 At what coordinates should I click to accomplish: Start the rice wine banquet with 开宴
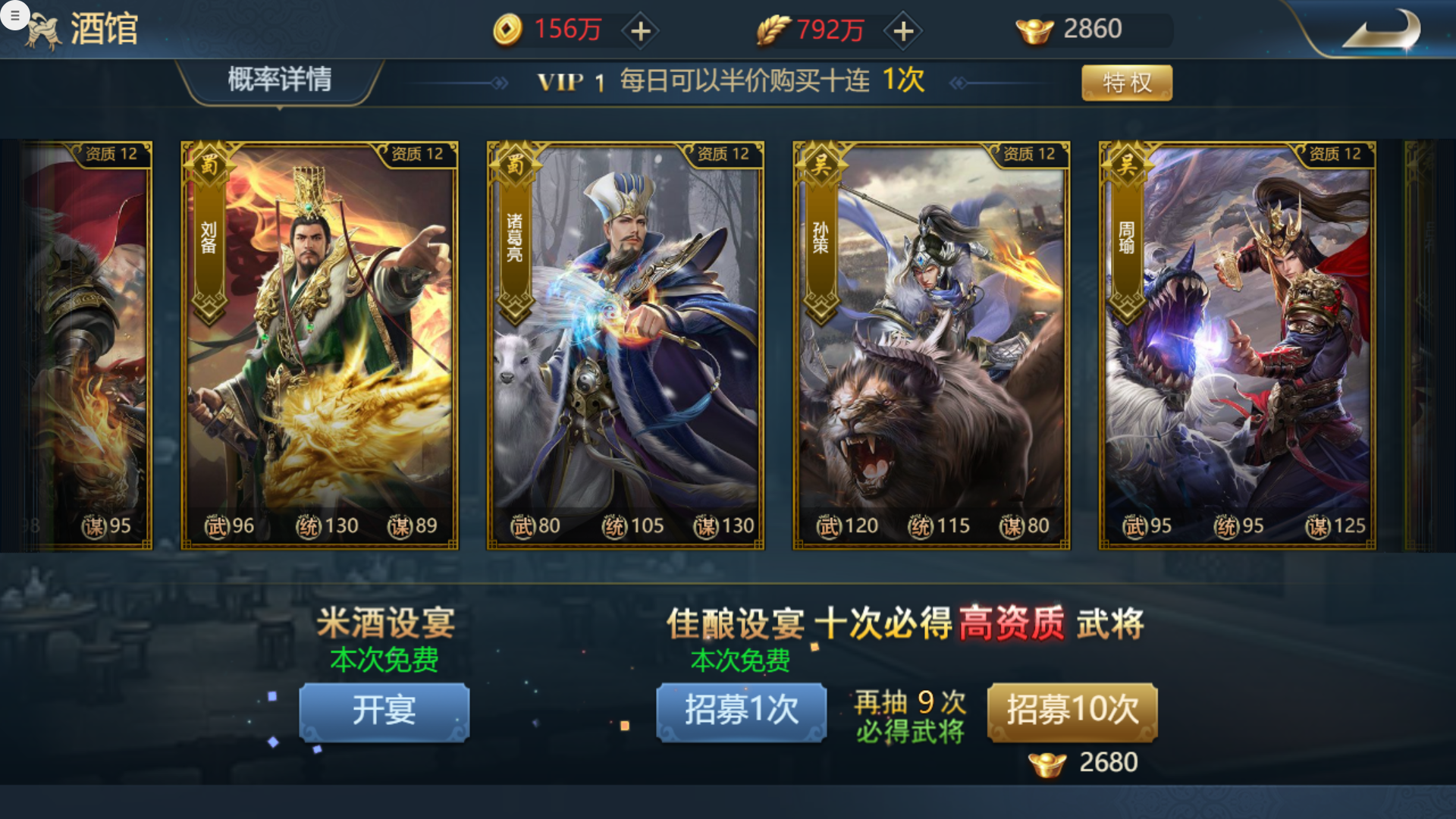(x=384, y=711)
